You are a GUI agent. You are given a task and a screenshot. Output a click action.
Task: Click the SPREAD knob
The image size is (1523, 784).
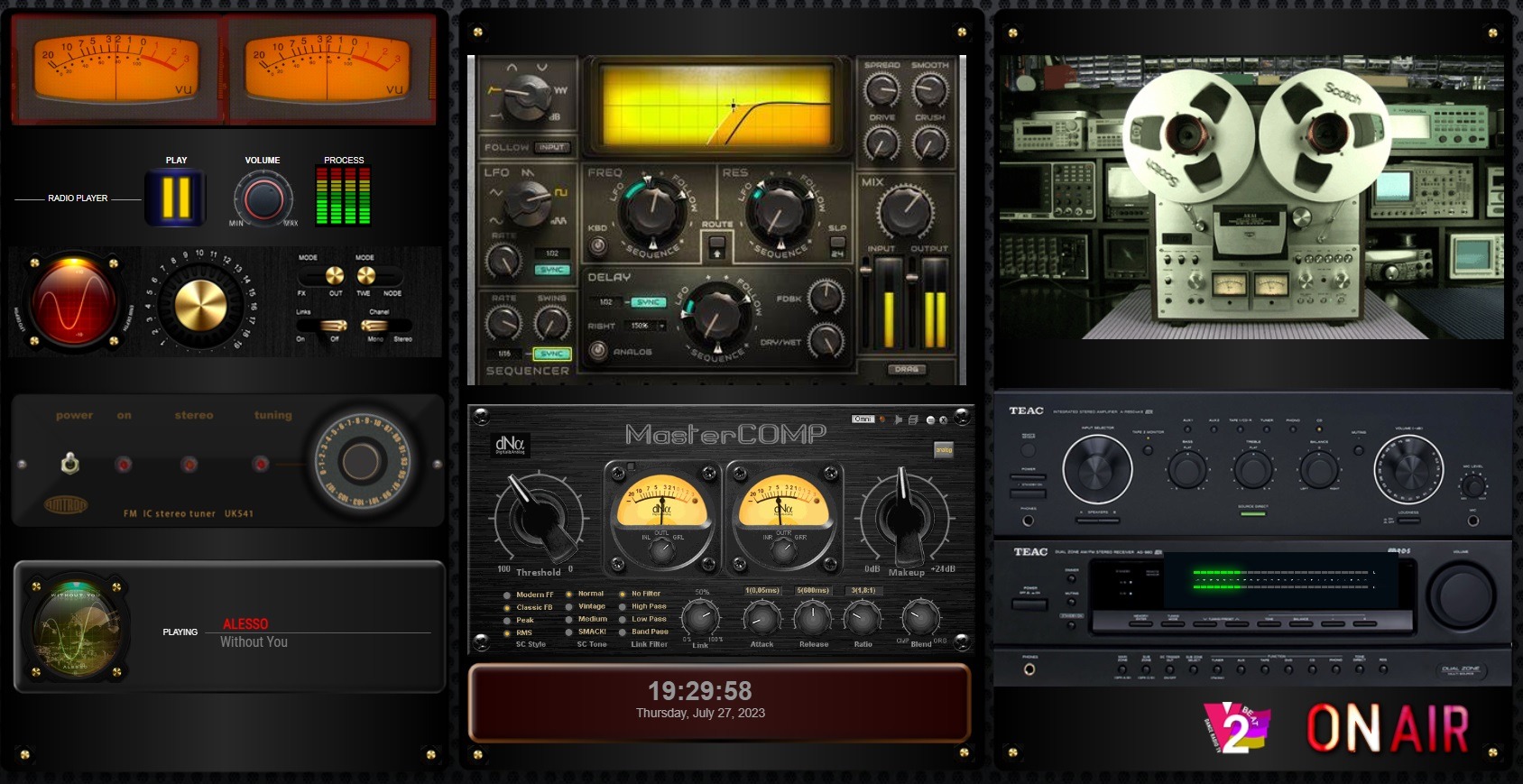pyautogui.click(x=881, y=90)
